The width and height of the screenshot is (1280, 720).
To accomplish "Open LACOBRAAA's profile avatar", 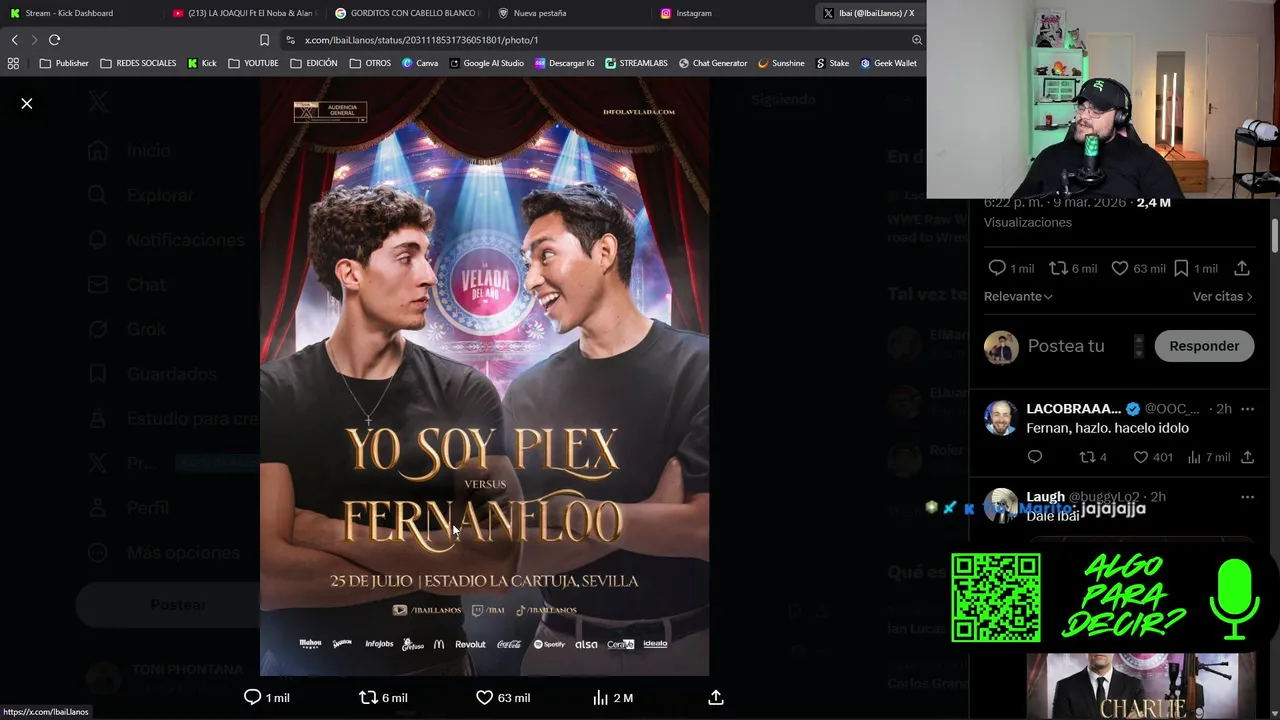I will click(x=1001, y=417).
